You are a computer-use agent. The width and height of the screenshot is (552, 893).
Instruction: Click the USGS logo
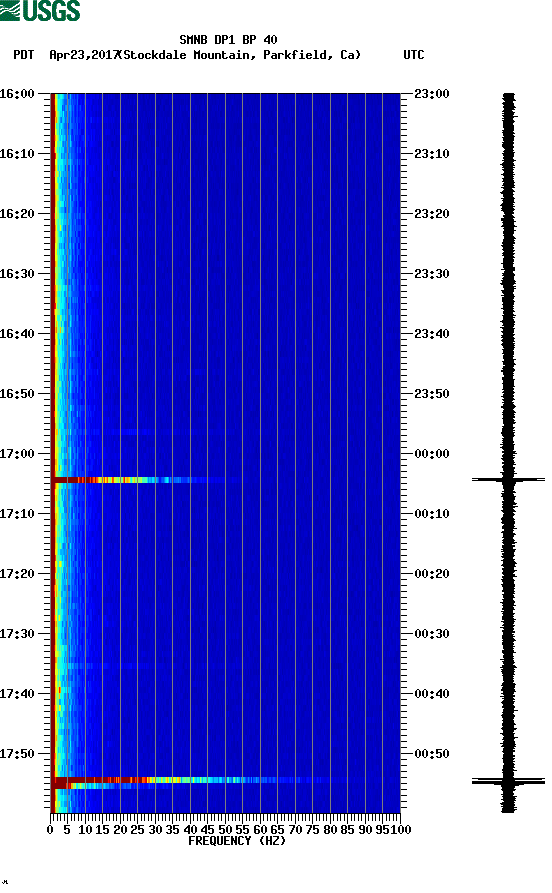coord(40,10)
